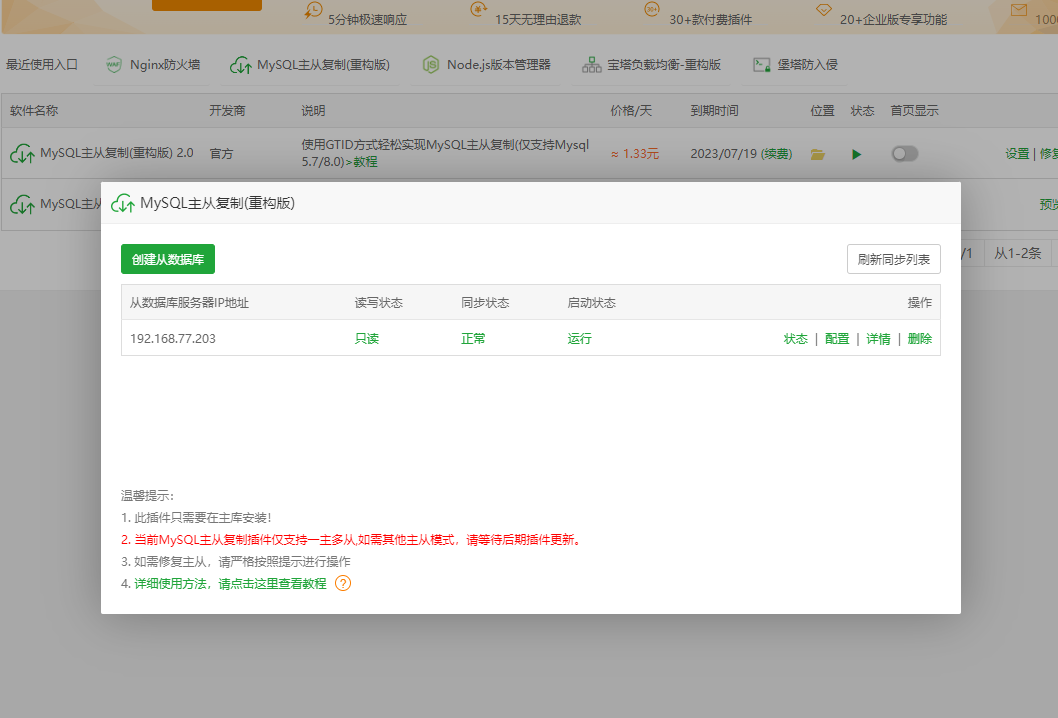The image size is (1058, 718).
Task: Click the 刷新同步列表 button
Action: pos(893,259)
